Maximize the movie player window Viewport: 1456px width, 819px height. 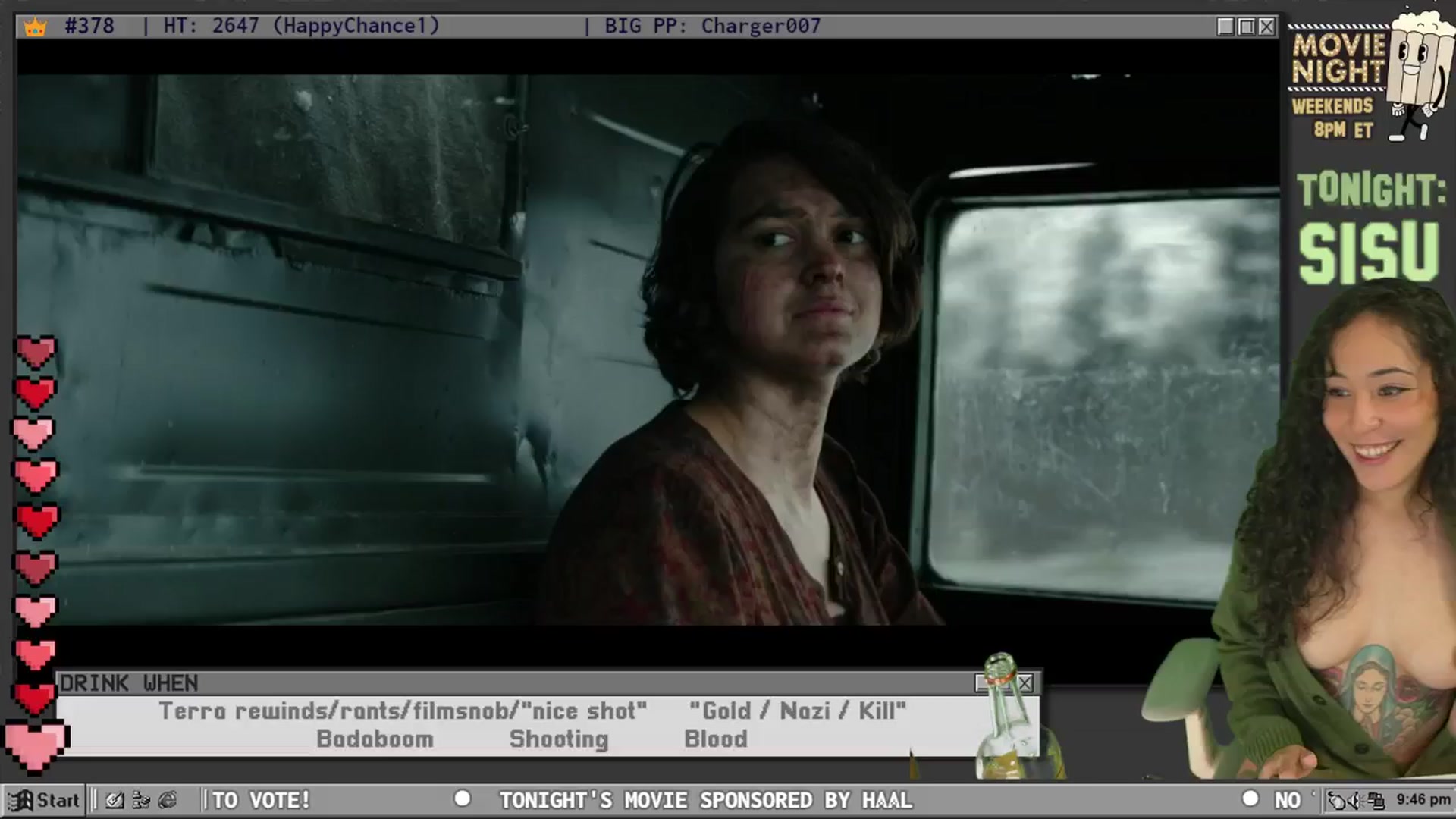coord(1246,27)
